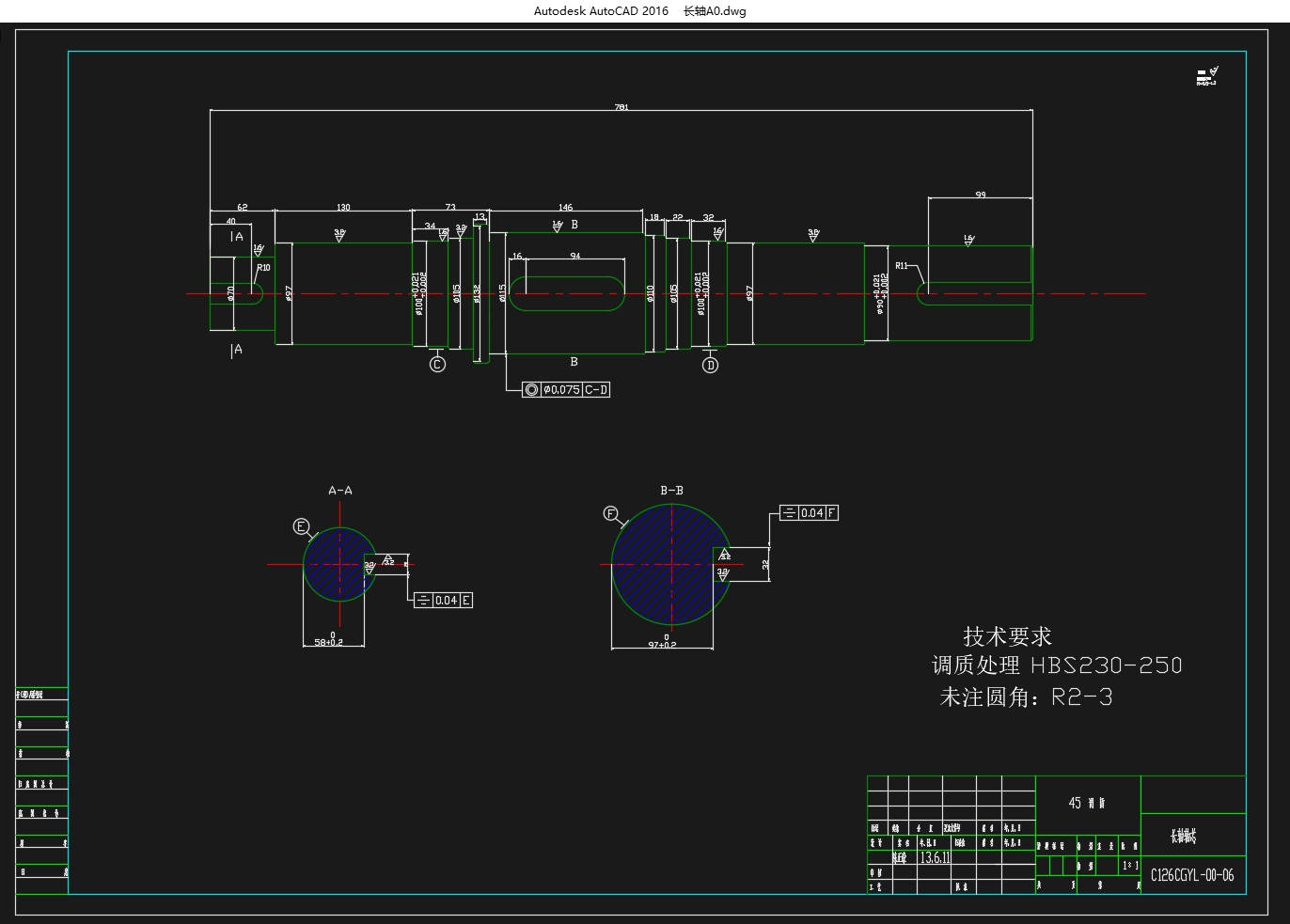1290x924 pixels.
Task: Select the keyway slot outline under 94
Action: pos(566,293)
